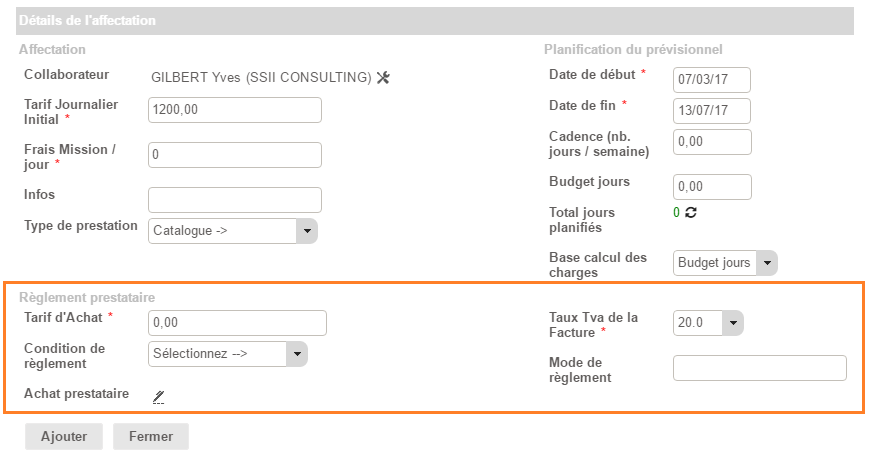The width and height of the screenshot is (874, 458).
Task: Click the Budget jours input field
Action: click(712, 187)
